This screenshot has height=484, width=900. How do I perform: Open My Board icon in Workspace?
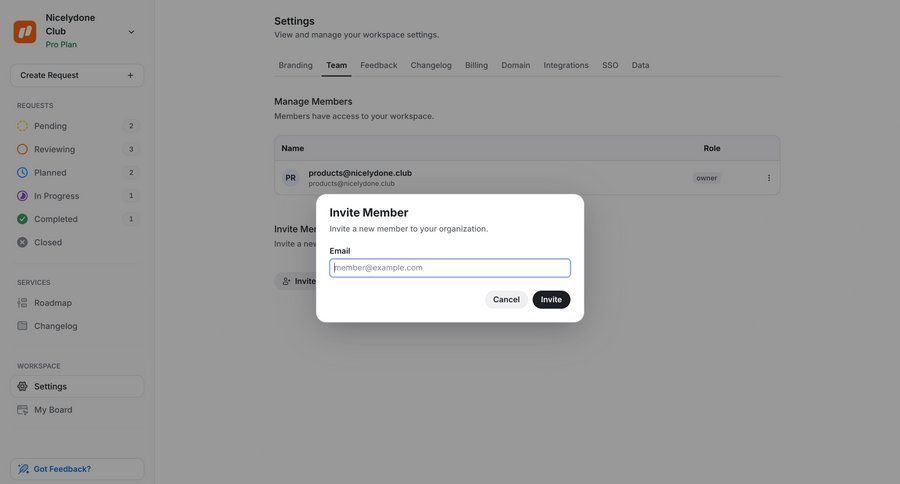(x=23, y=410)
